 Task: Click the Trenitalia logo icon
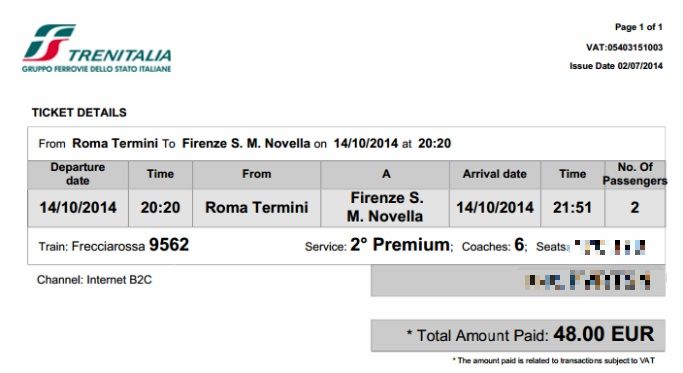[49, 42]
